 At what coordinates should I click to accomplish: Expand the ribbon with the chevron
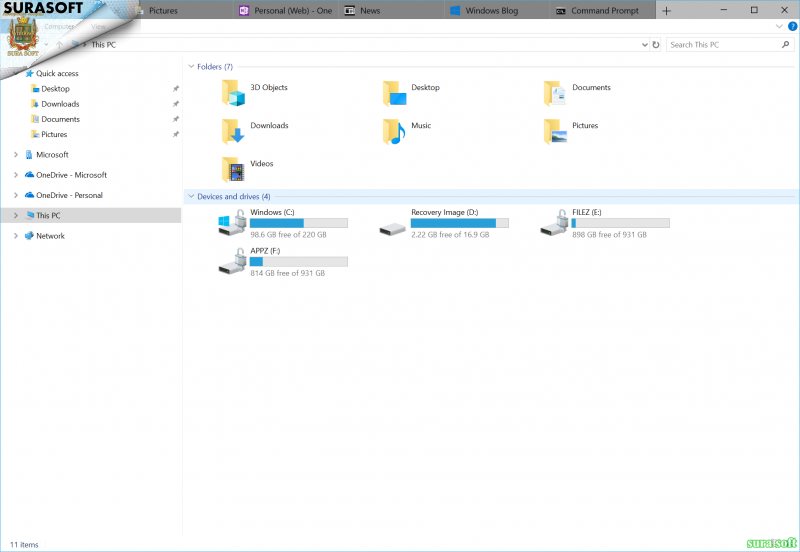point(779,27)
